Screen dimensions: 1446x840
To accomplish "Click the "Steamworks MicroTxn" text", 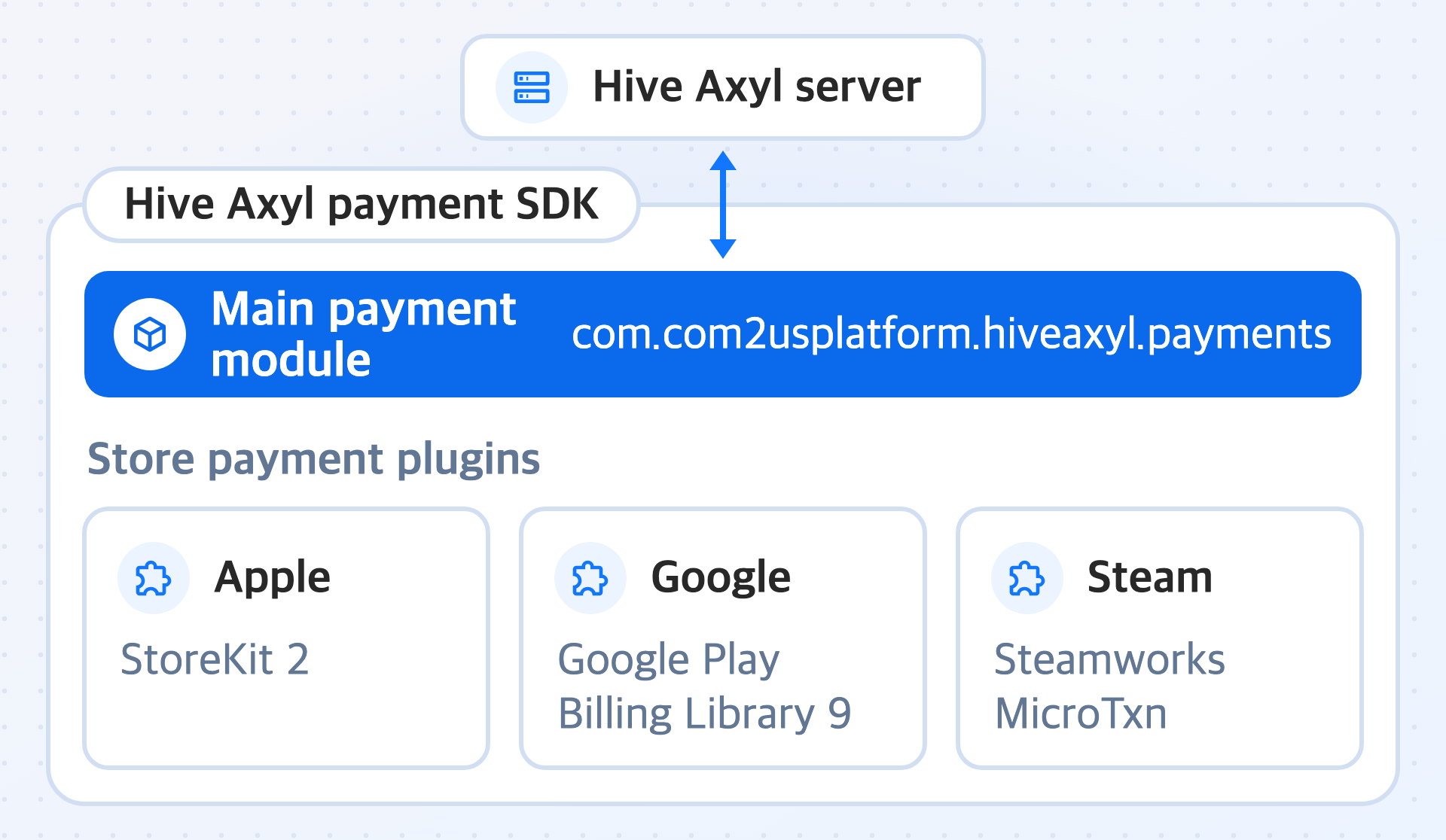I will pyautogui.click(x=1110, y=686).
